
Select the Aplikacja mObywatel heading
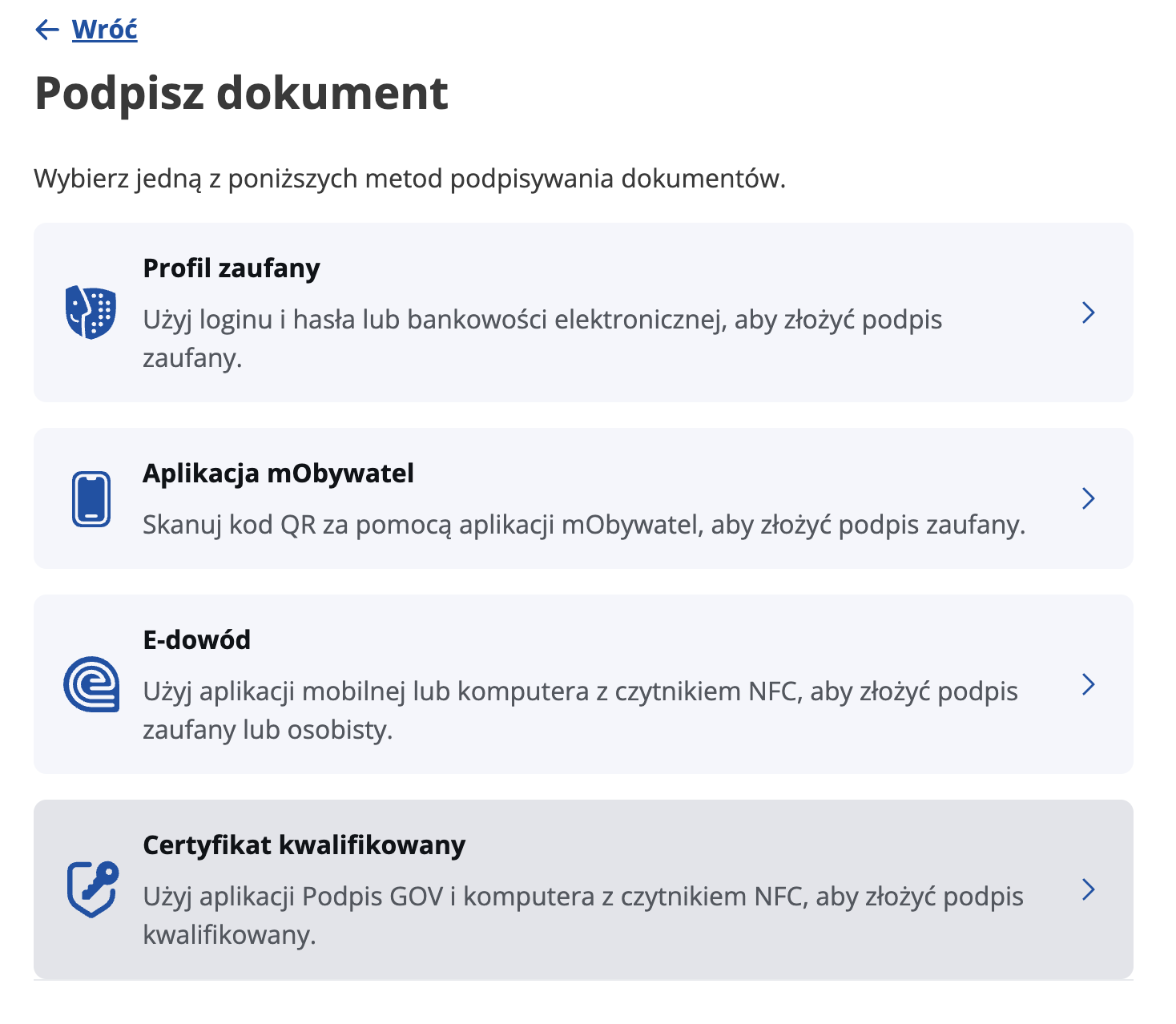click(x=278, y=474)
